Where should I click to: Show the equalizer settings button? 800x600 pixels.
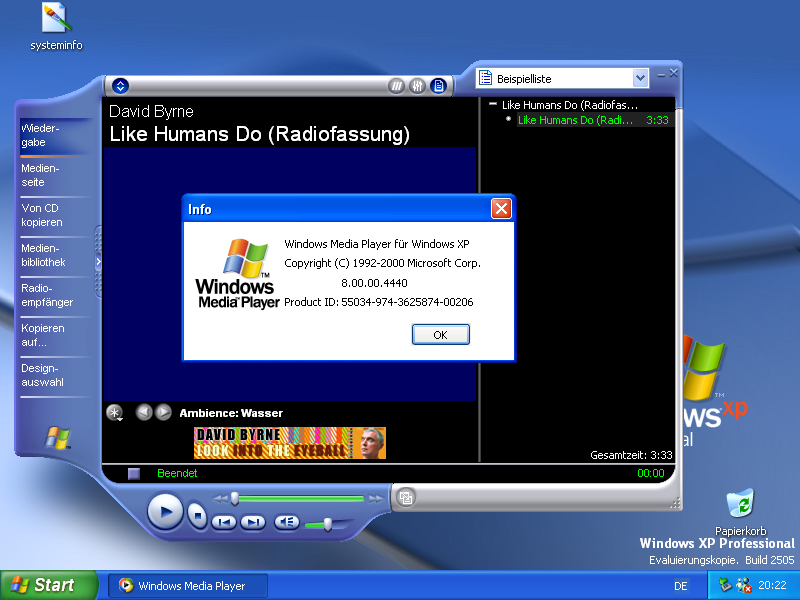point(417,86)
